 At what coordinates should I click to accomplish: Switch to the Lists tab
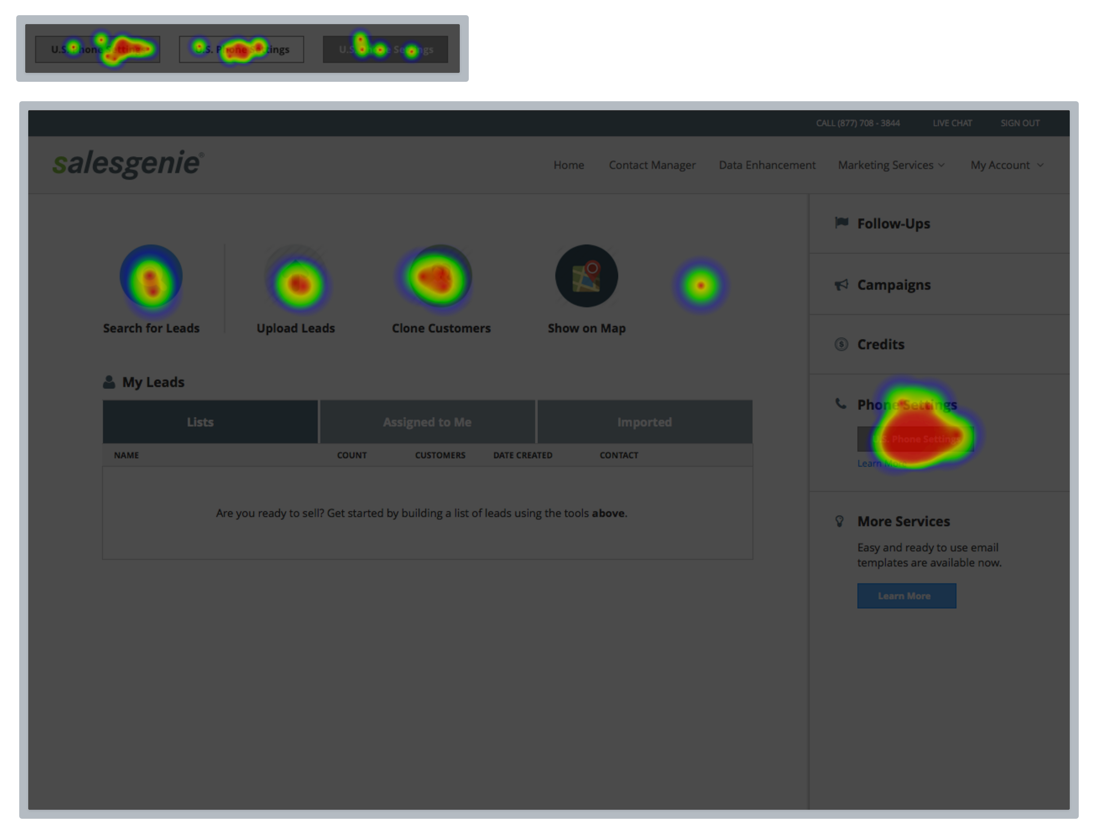coord(210,422)
